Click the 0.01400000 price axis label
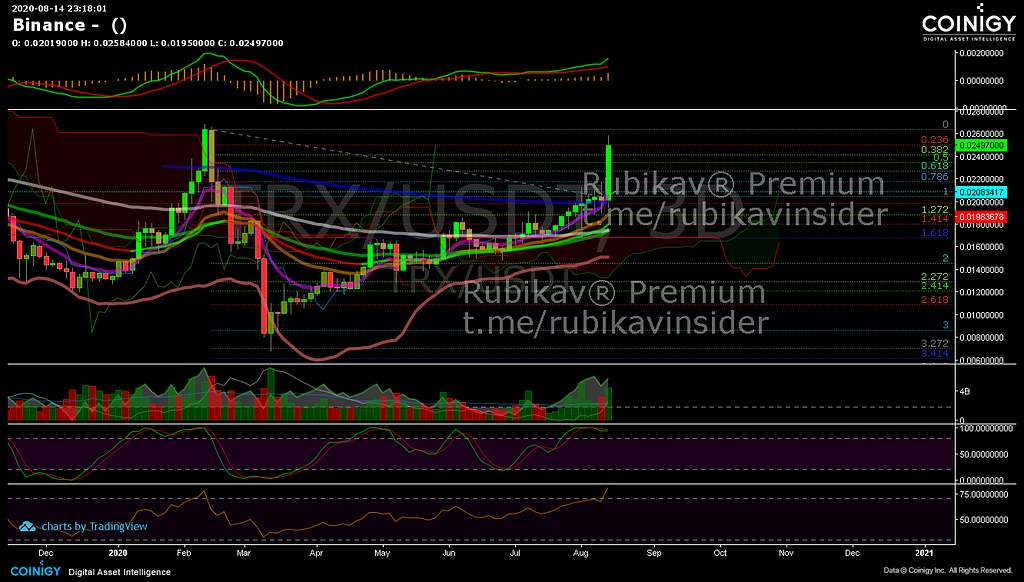1024x582 pixels. coord(982,270)
